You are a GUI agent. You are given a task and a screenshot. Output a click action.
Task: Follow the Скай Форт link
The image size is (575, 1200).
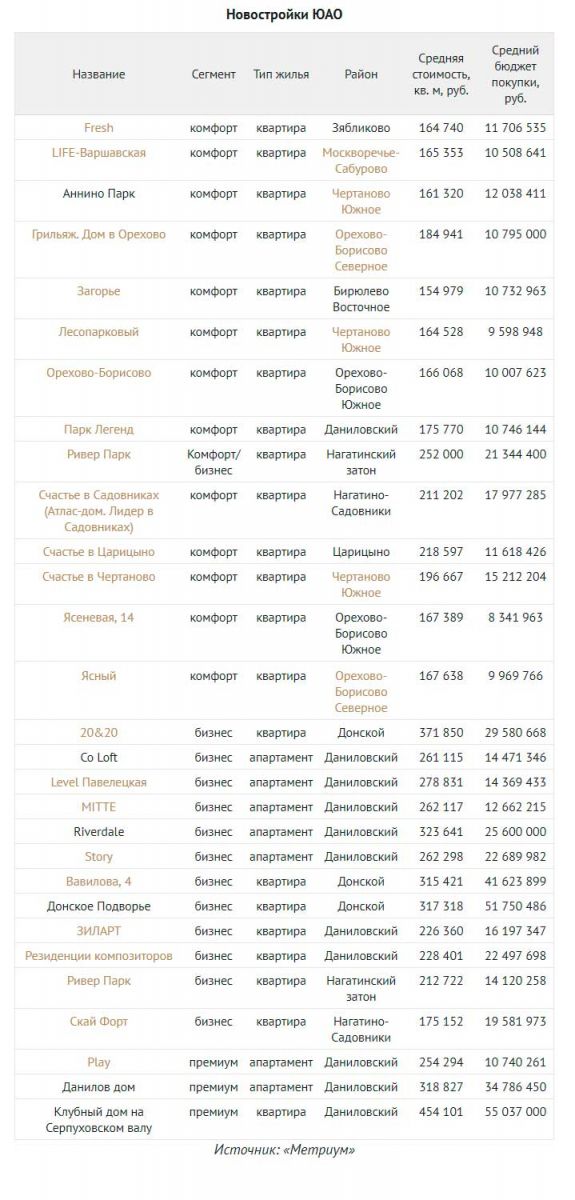pos(98,1022)
